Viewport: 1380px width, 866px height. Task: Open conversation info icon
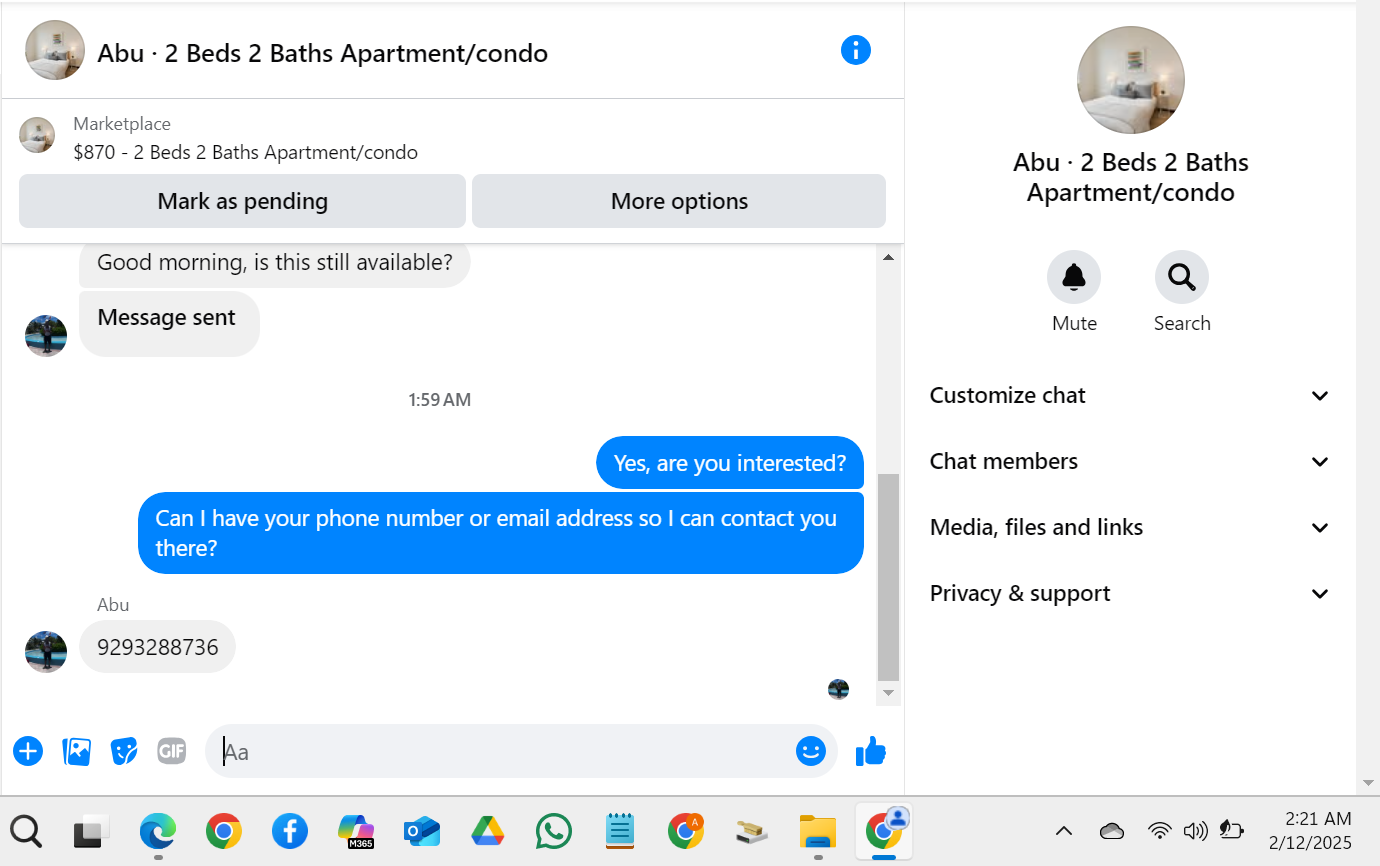pyautogui.click(x=856, y=50)
